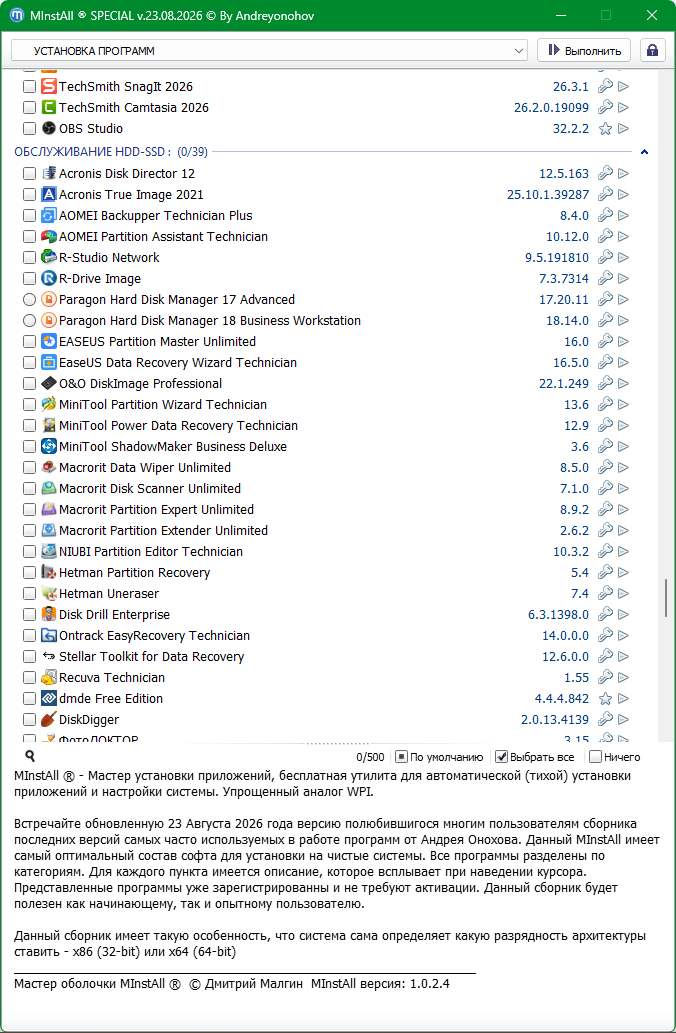Click 'Stellar Toolkit for Data Recovery' label
The height and width of the screenshot is (1033, 676).
pos(152,657)
